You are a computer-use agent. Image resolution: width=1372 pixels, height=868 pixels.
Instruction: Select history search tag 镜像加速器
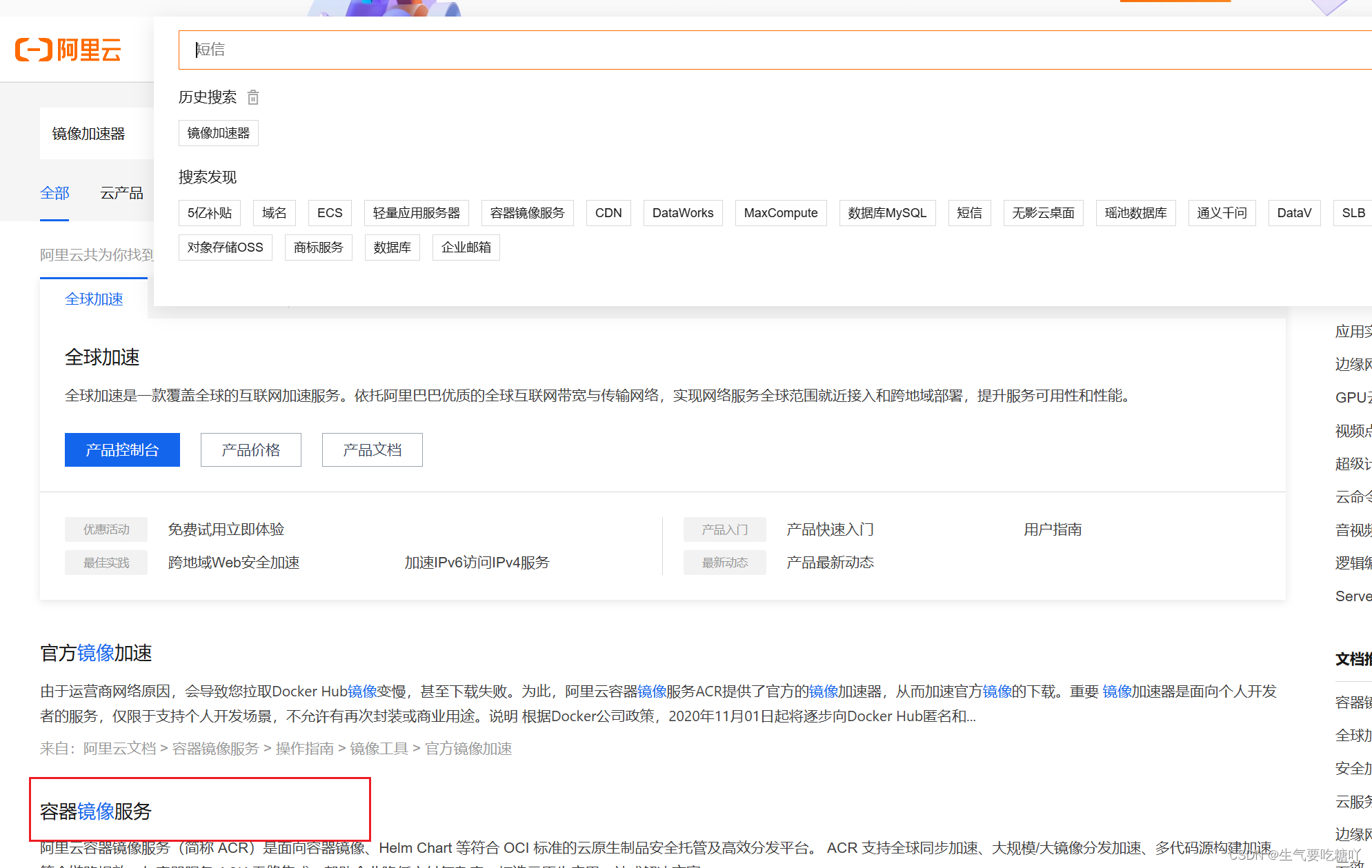click(218, 133)
